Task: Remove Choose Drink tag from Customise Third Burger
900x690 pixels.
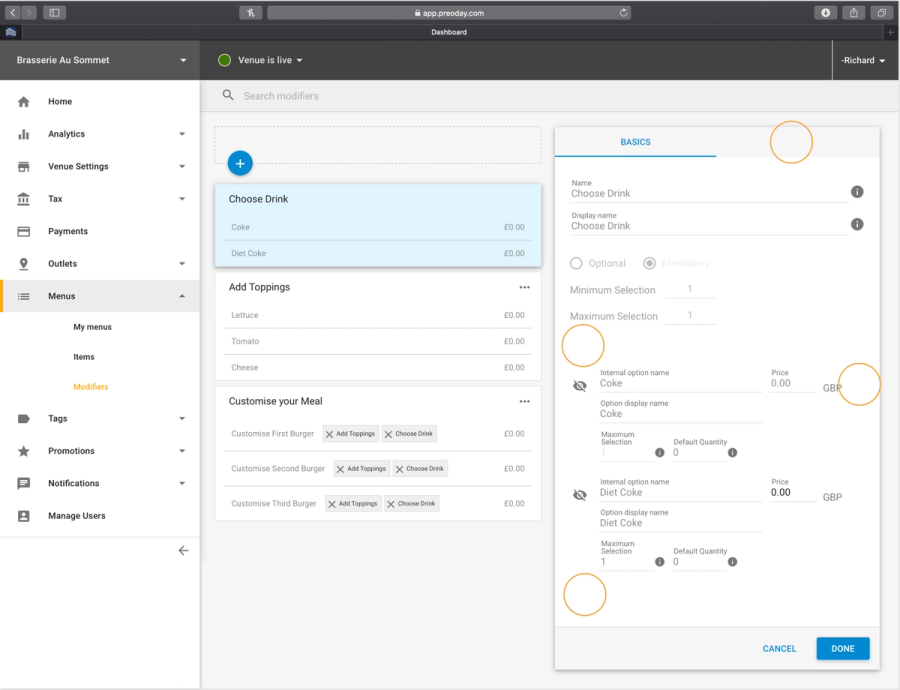Action: (x=391, y=505)
